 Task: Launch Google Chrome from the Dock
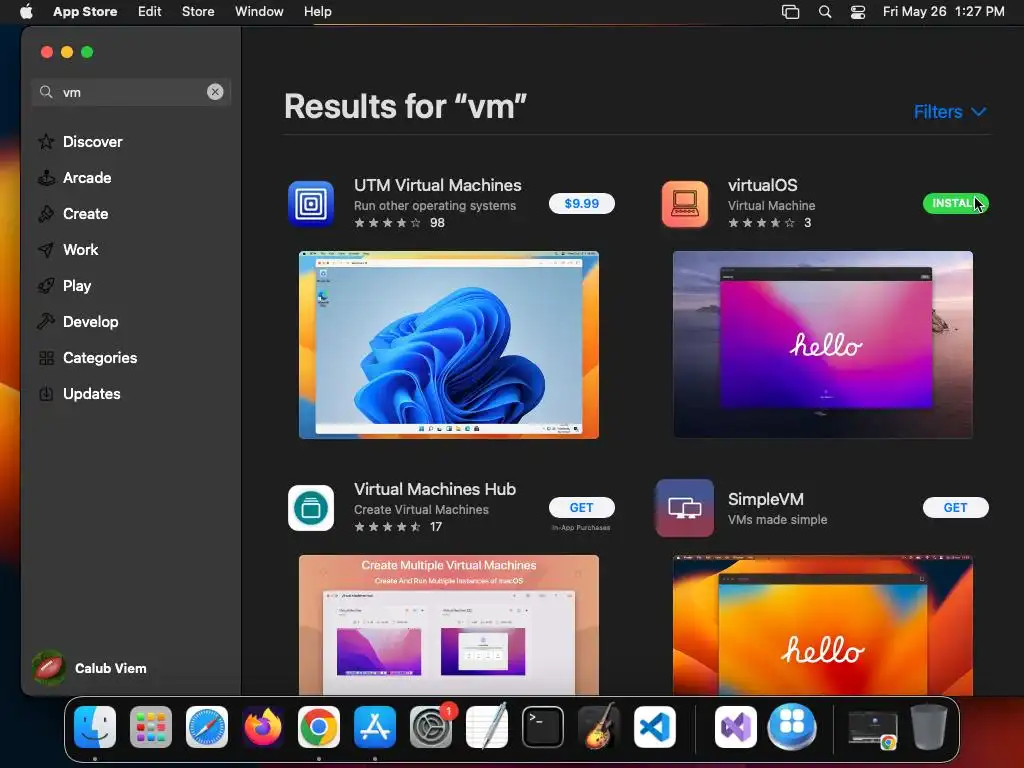point(319,727)
